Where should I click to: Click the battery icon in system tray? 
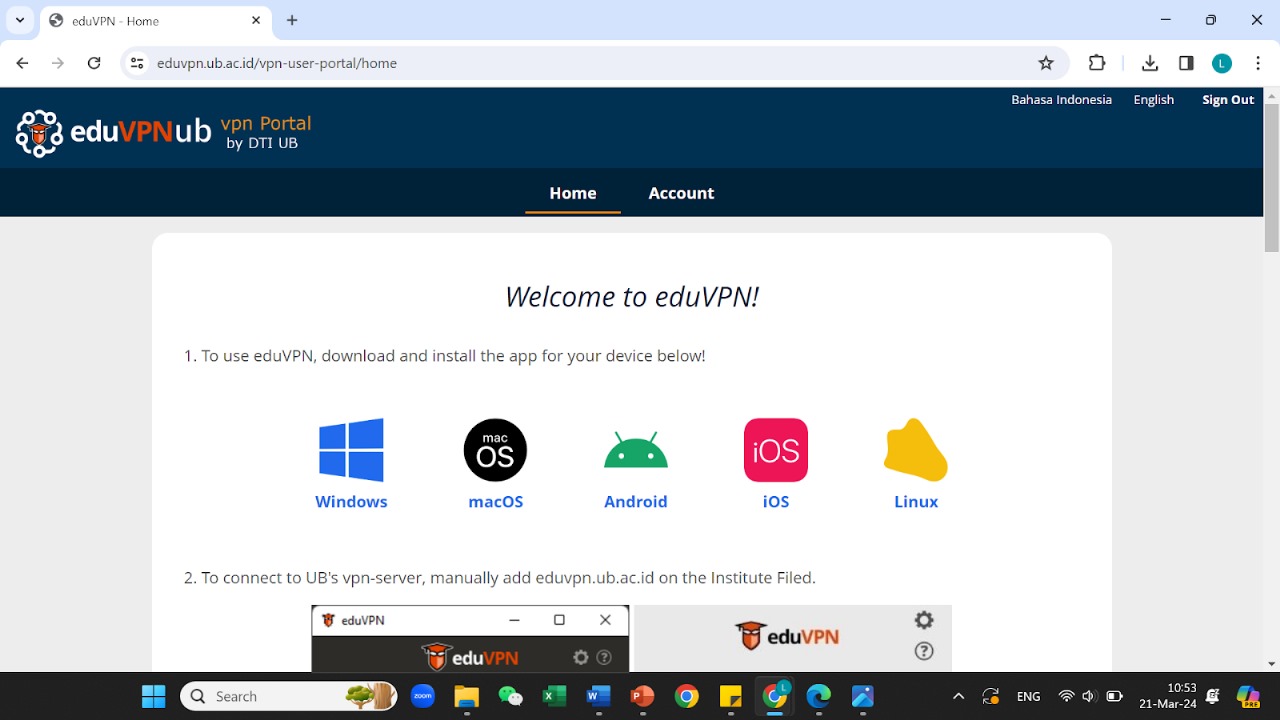coord(1114,696)
